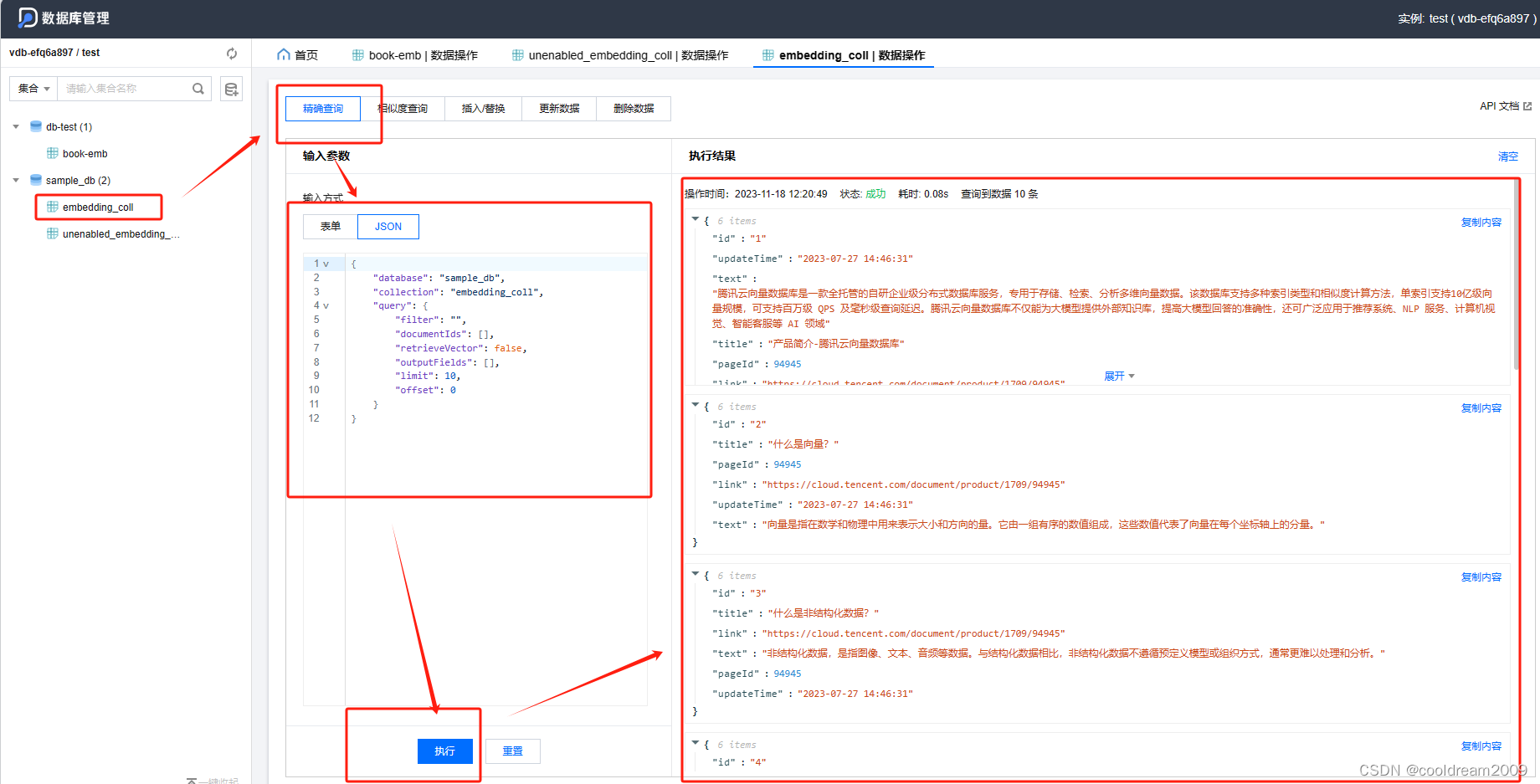Select the 精确查询 tab
The image size is (1540, 784).
click(x=323, y=109)
